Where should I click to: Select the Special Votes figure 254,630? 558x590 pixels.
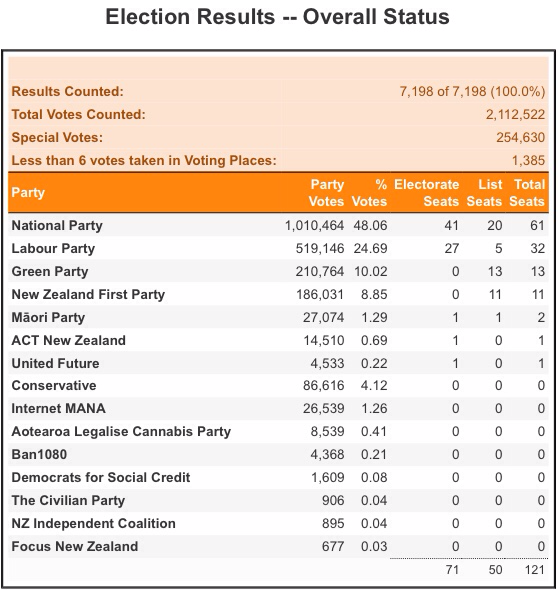(x=520, y=137)
